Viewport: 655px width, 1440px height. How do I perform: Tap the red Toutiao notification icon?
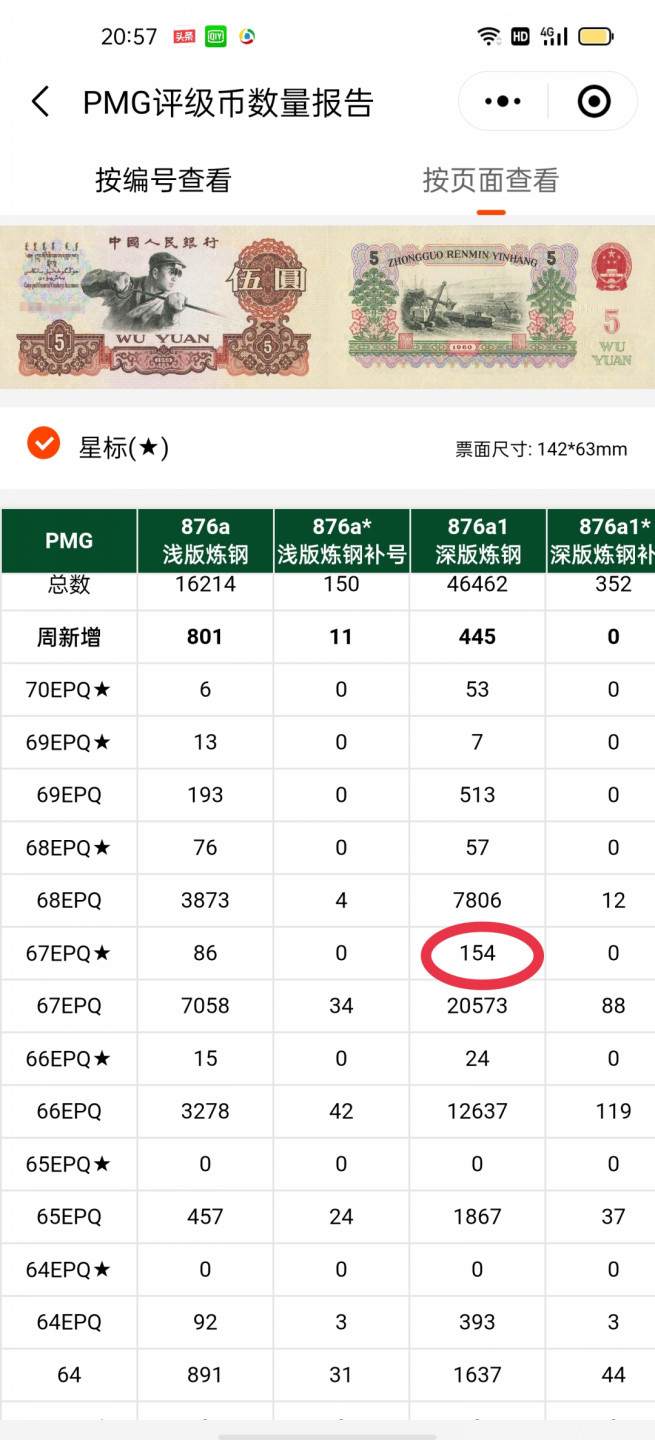point(184,37)
